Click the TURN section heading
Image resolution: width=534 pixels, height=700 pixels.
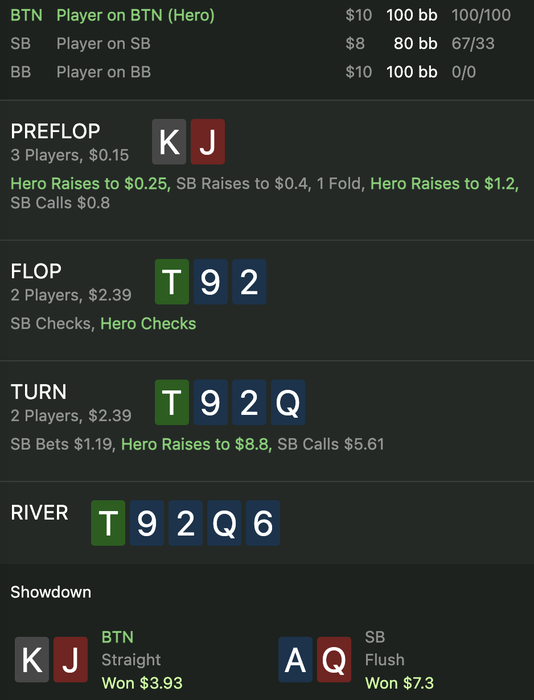39,392
